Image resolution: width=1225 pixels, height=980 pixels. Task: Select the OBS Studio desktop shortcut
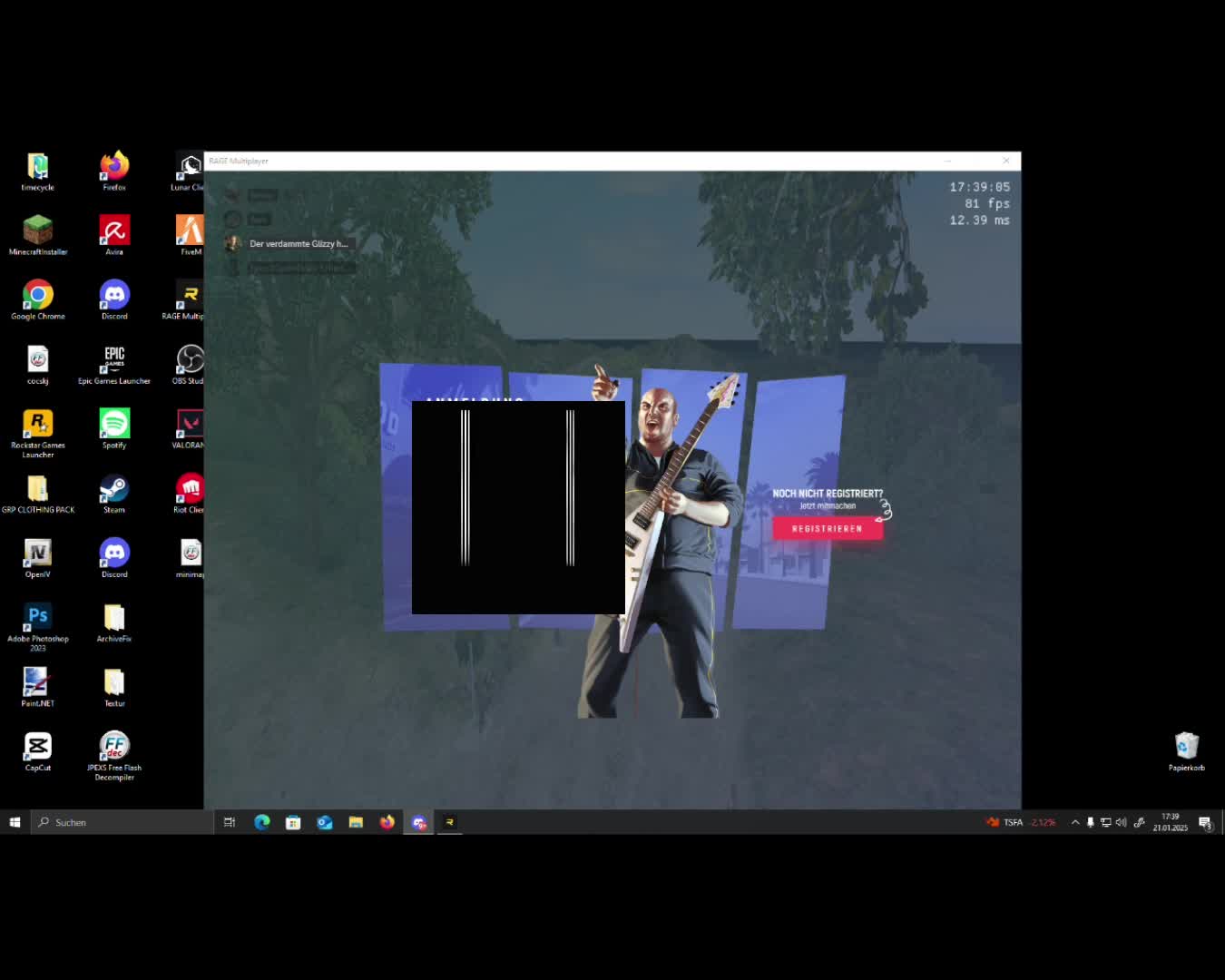(189, 365)
